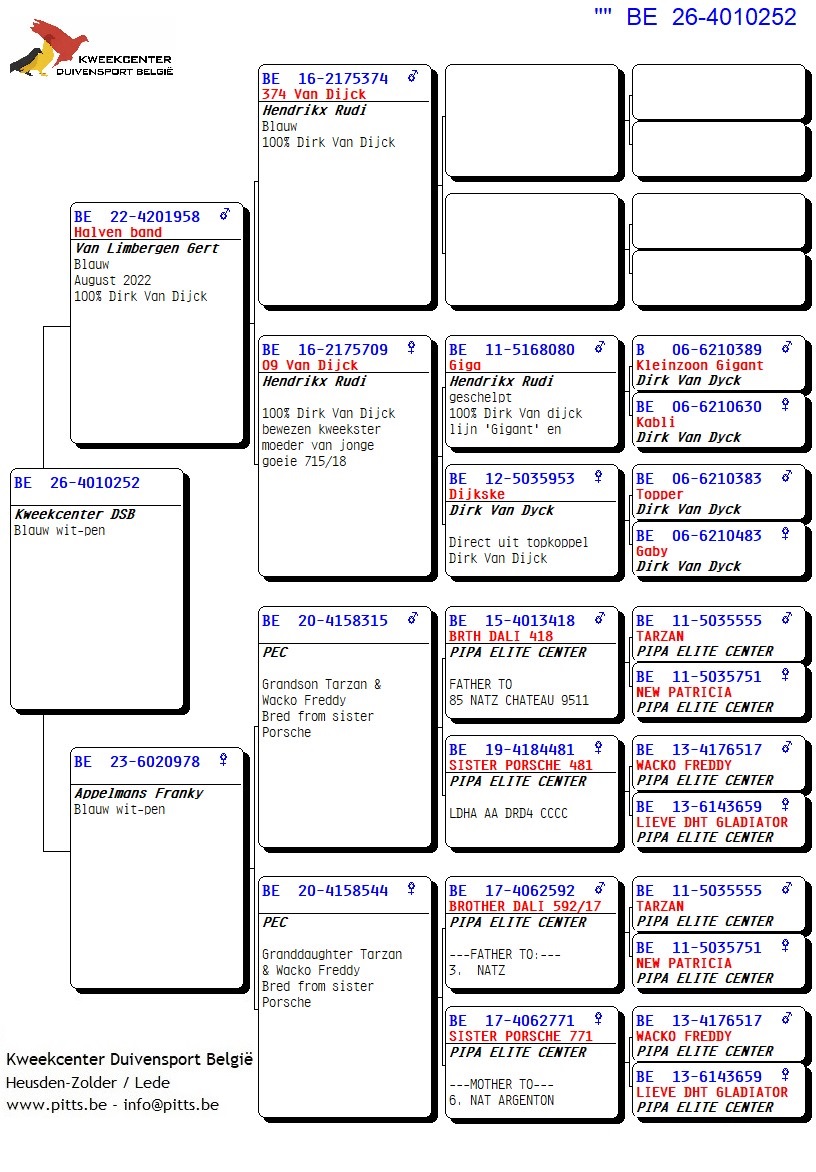Open the www.pitts.be website link

pos(51,1105)
